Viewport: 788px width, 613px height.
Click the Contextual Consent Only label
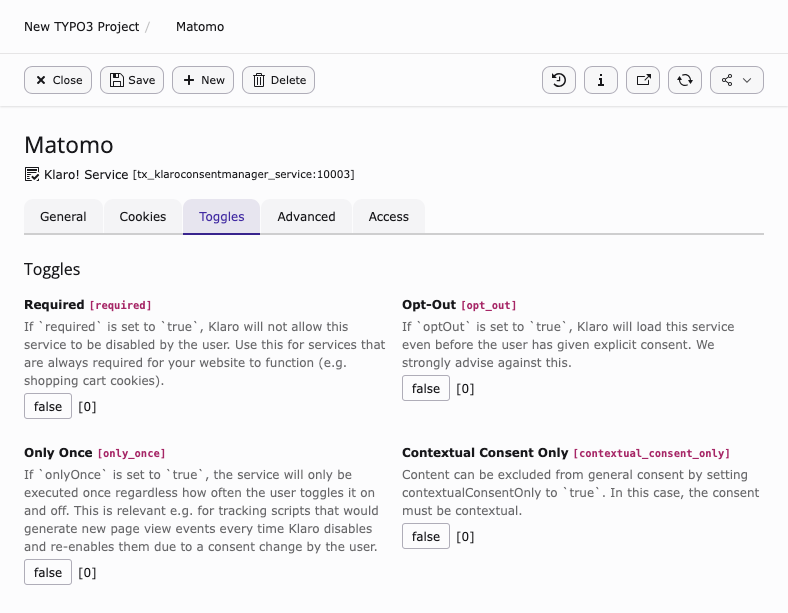(x=485, y=453)
